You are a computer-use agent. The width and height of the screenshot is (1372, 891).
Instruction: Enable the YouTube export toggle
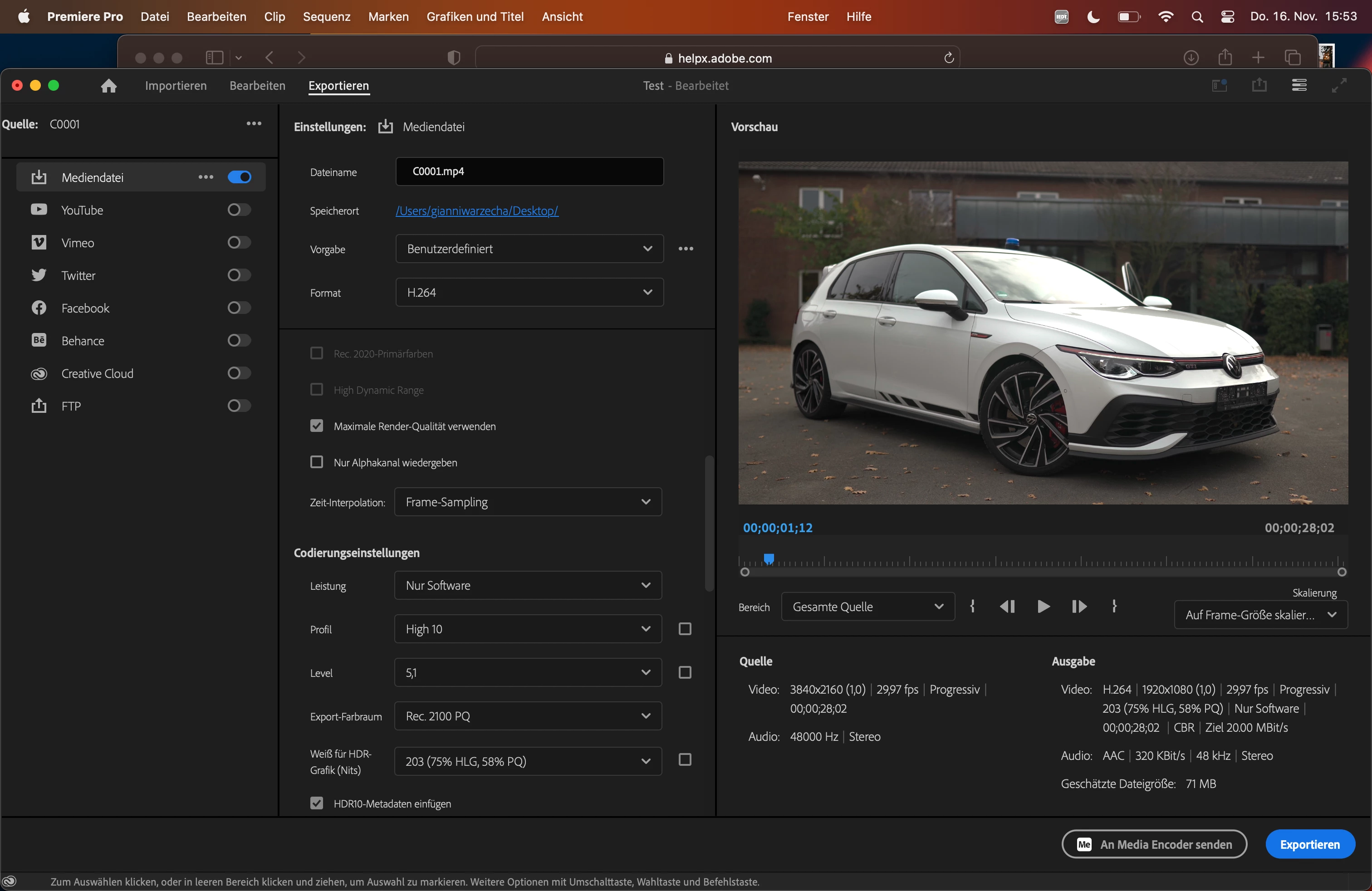pos(239,210)
